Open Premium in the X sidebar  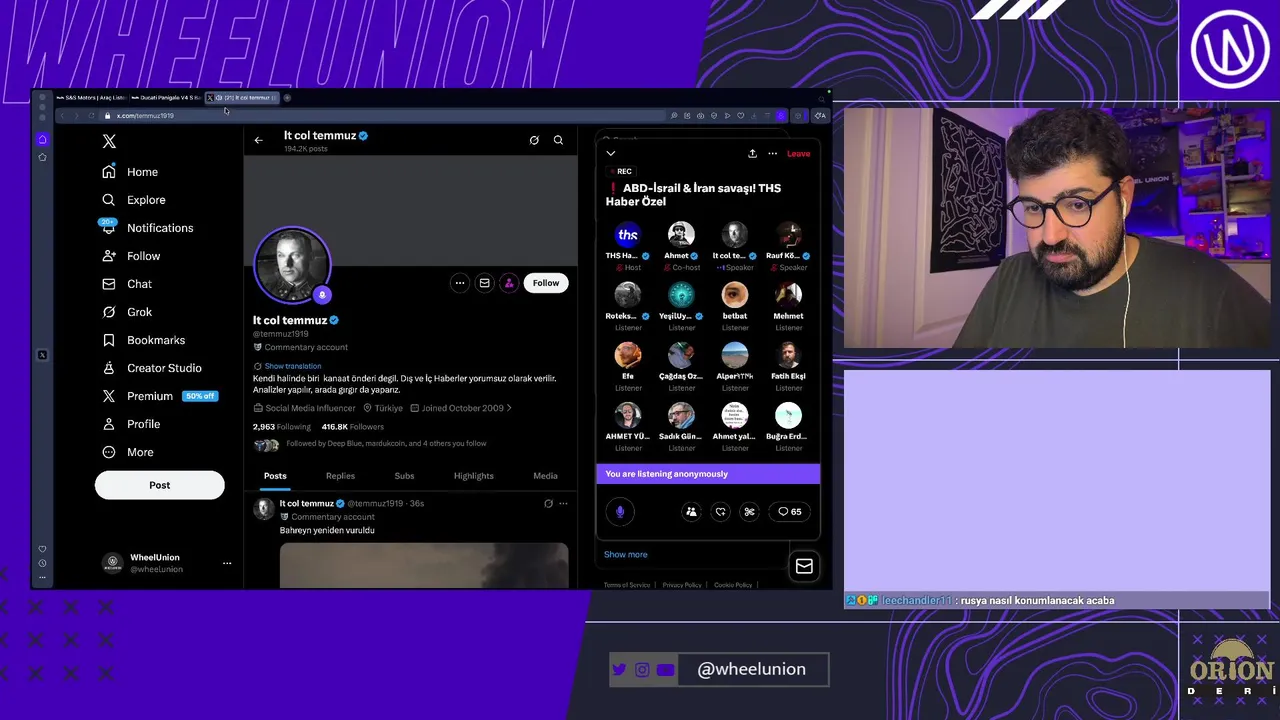[x=159, y=396]
